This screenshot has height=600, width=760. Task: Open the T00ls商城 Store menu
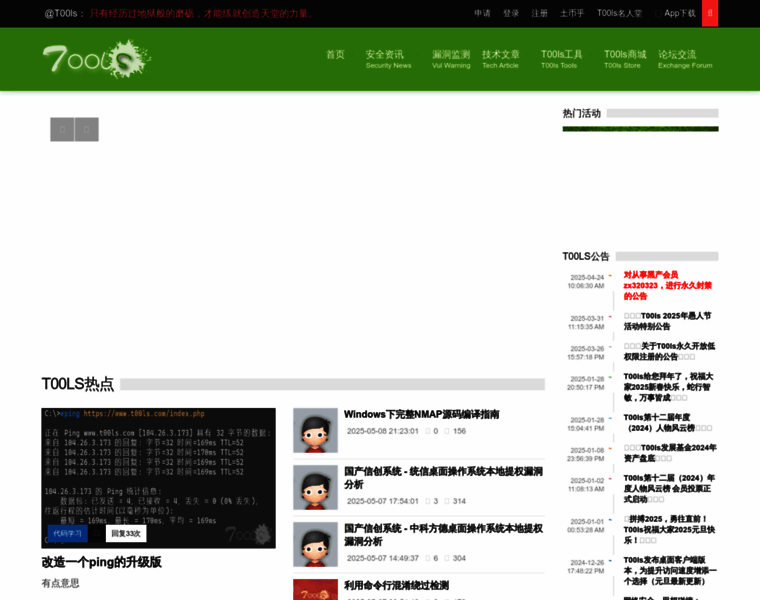pyautogui.click(x=625, y=59)
